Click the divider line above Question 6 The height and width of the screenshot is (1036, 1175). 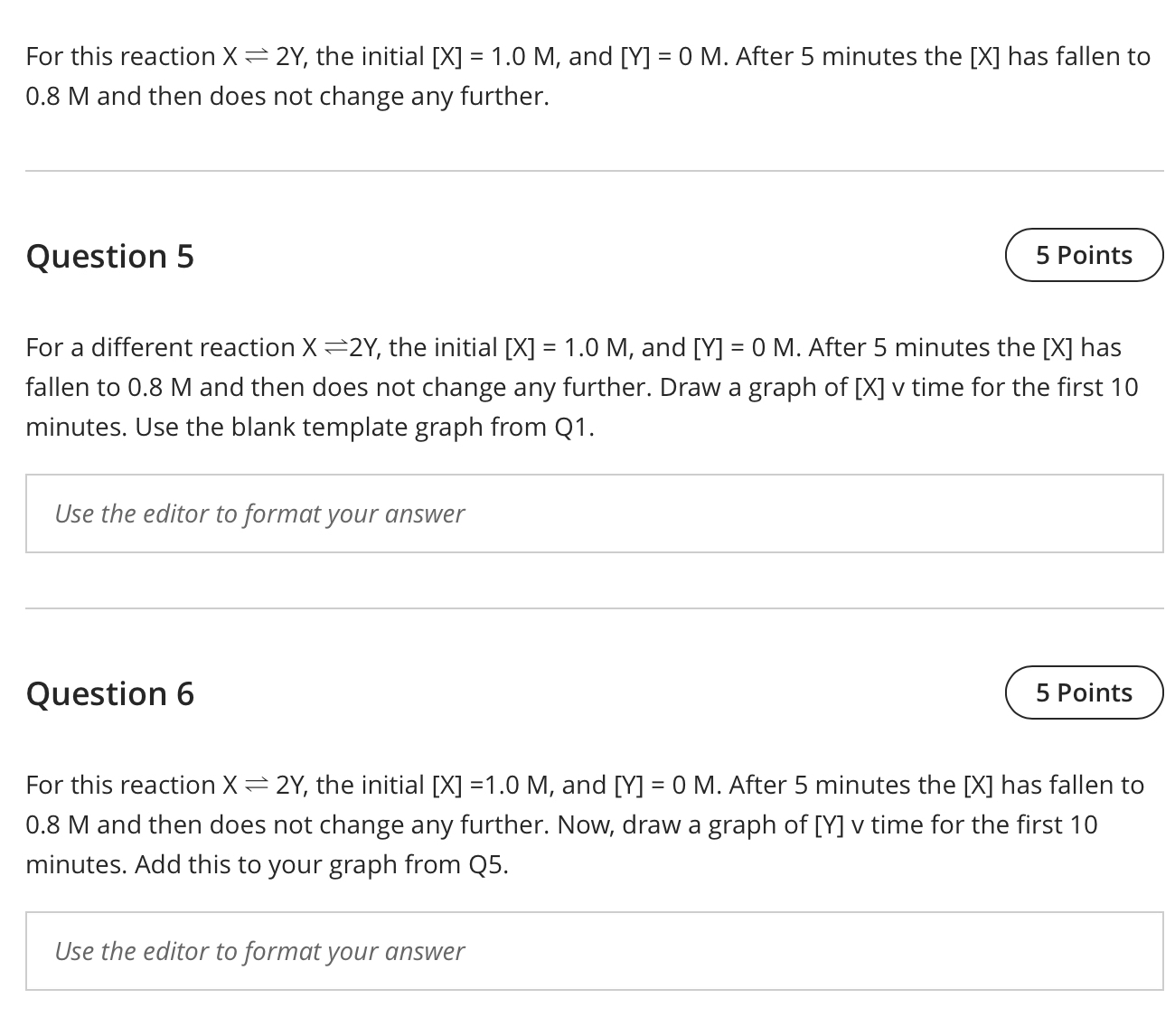pos(587,607)
